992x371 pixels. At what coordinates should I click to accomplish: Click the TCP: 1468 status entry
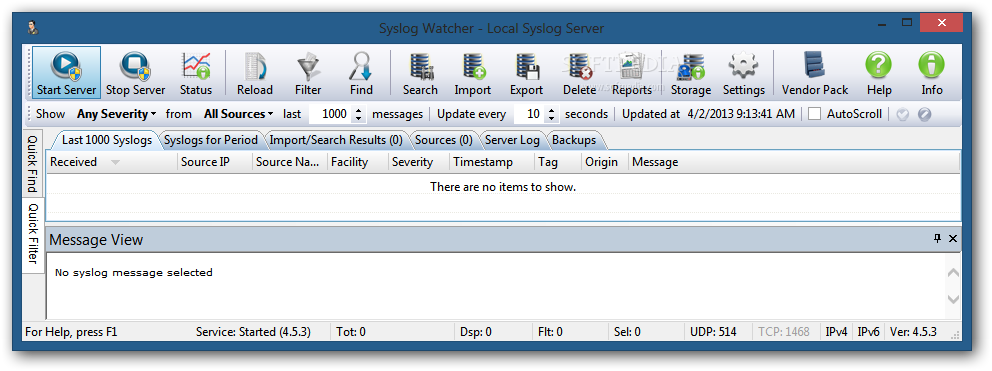784,332
